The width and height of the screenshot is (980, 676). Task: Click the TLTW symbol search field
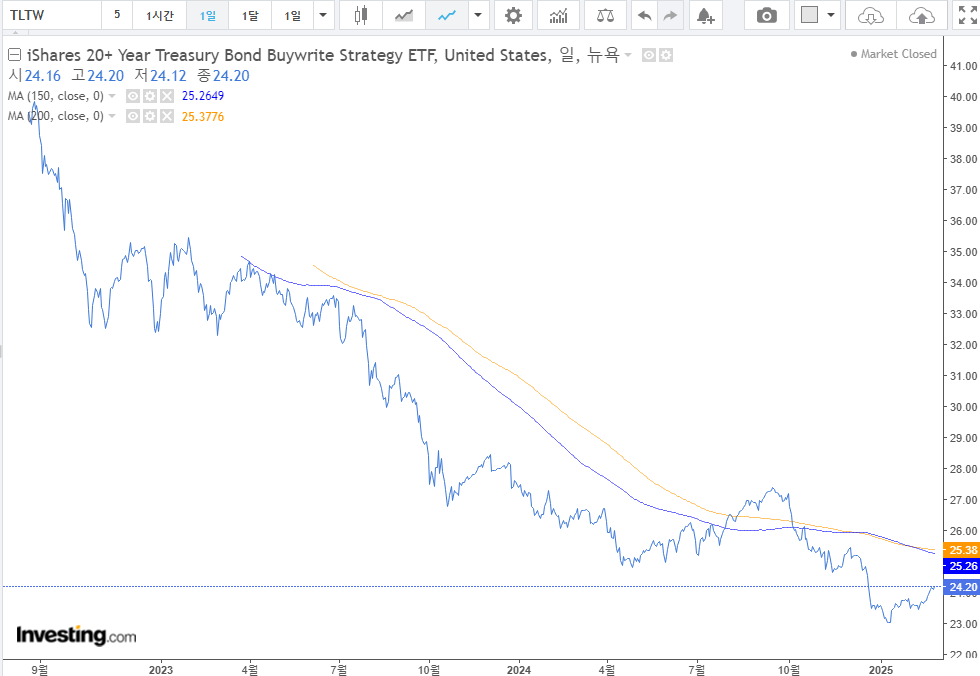tap(51, 15)
